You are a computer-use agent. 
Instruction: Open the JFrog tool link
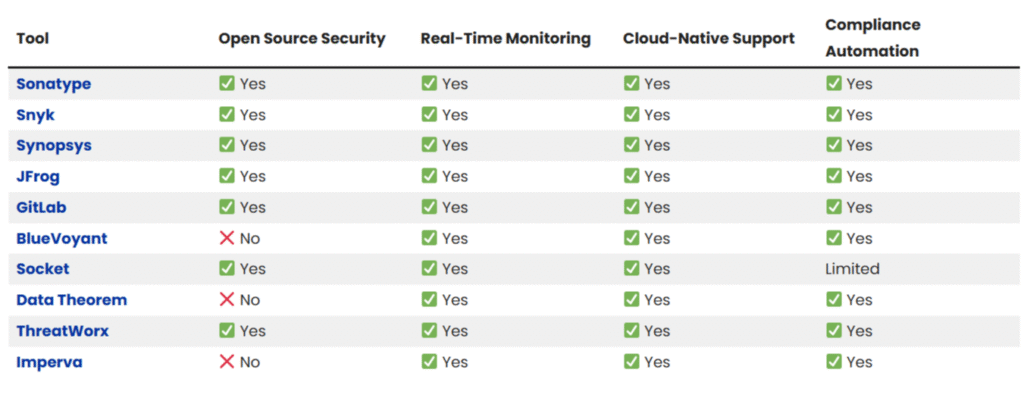point(38,176)
